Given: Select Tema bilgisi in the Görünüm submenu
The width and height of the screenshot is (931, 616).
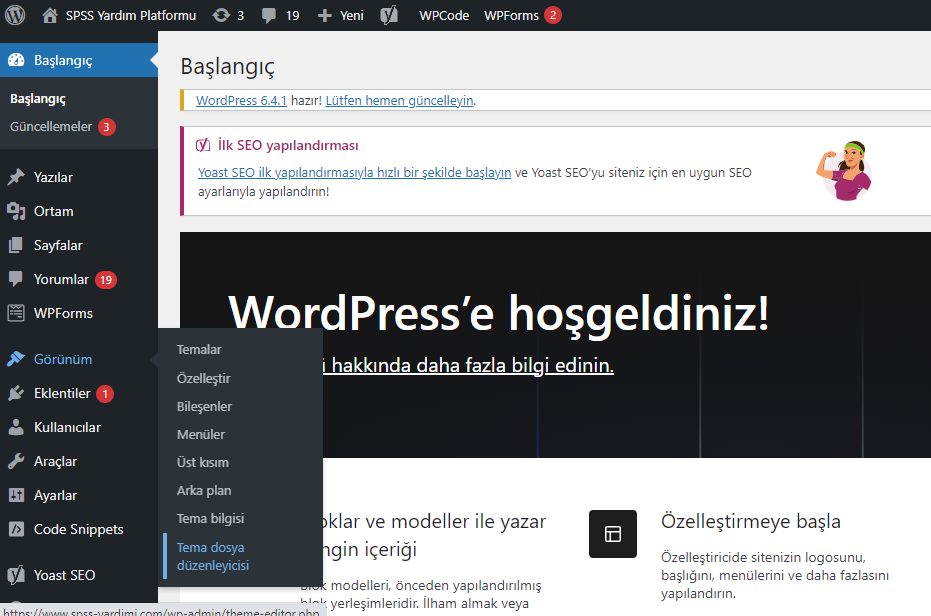Looking at the screenshot, I should (x=210, y=519).
